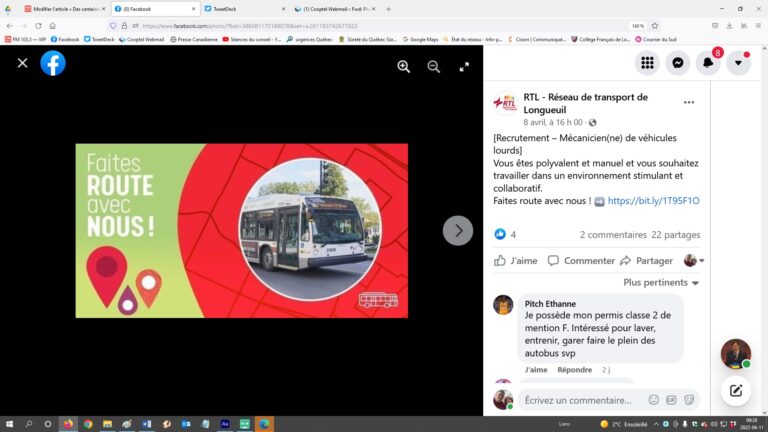Open the Facebook menu grid icon
The image size is (768, 432).
pyautogui.click(x=647, y=62)
